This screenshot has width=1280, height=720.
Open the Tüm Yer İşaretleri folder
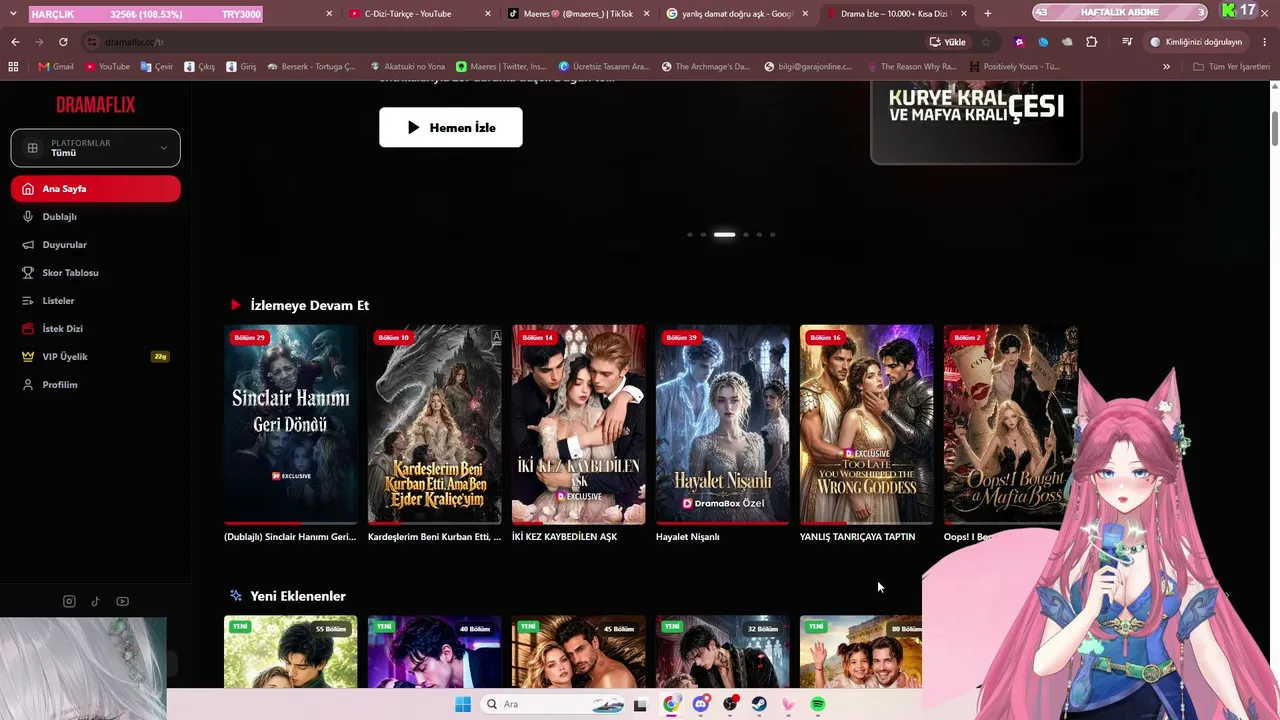click(1231, 67)
